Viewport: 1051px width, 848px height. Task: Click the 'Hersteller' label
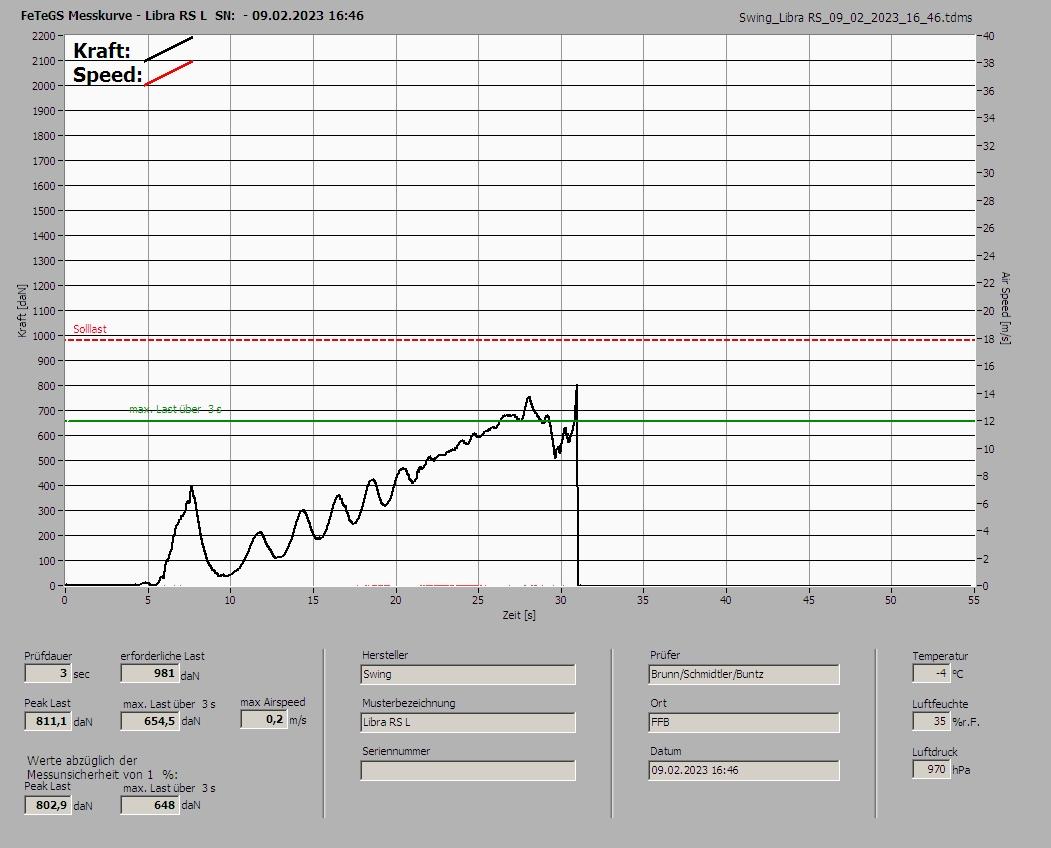[x=385, y=655]
